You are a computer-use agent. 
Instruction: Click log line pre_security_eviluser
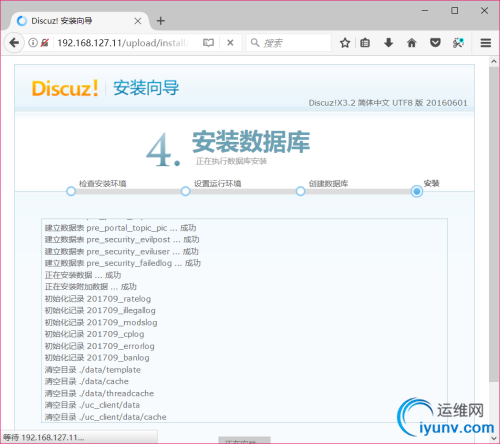click(122, 252)
